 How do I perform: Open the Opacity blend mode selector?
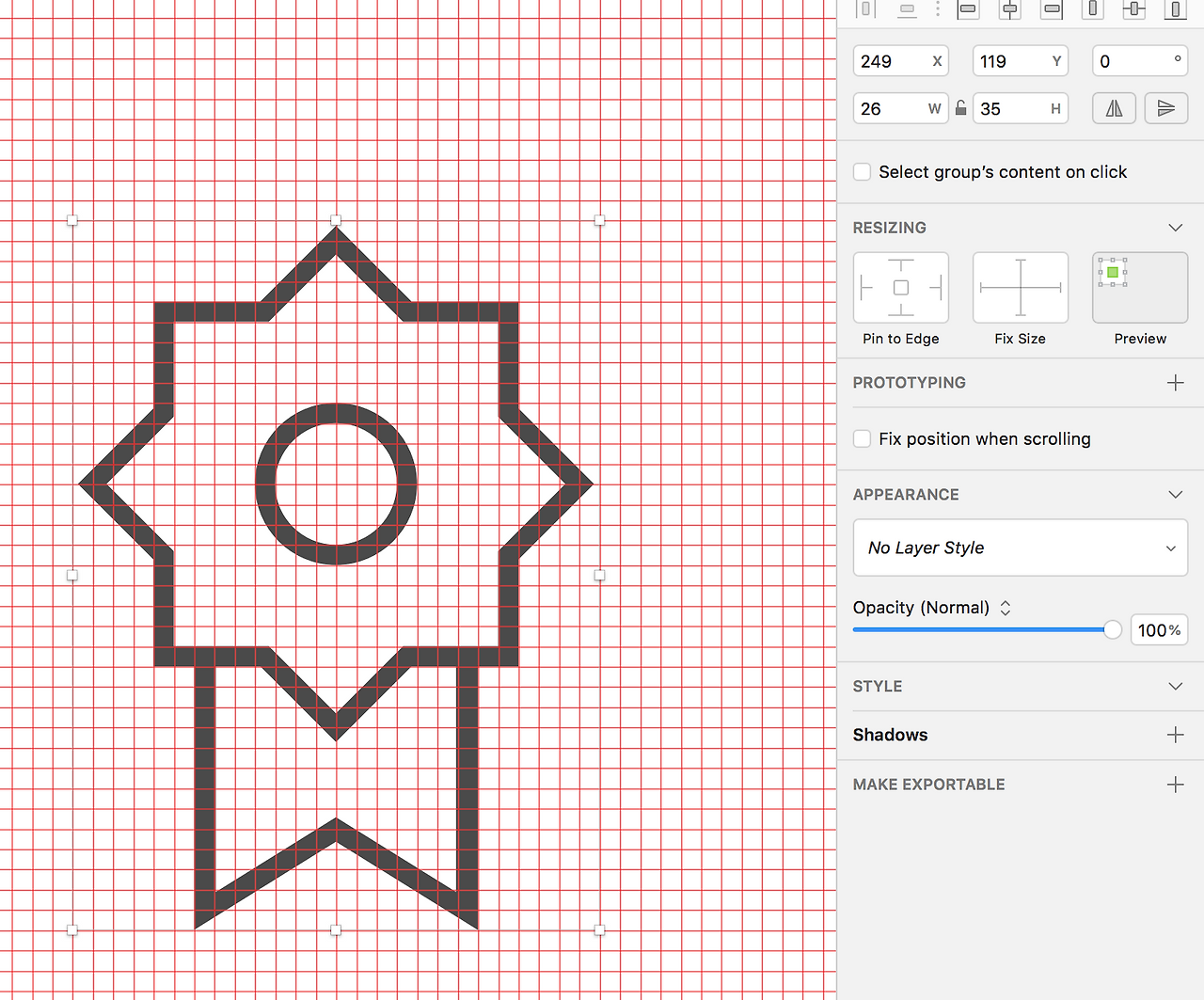tap(1006, 608)
